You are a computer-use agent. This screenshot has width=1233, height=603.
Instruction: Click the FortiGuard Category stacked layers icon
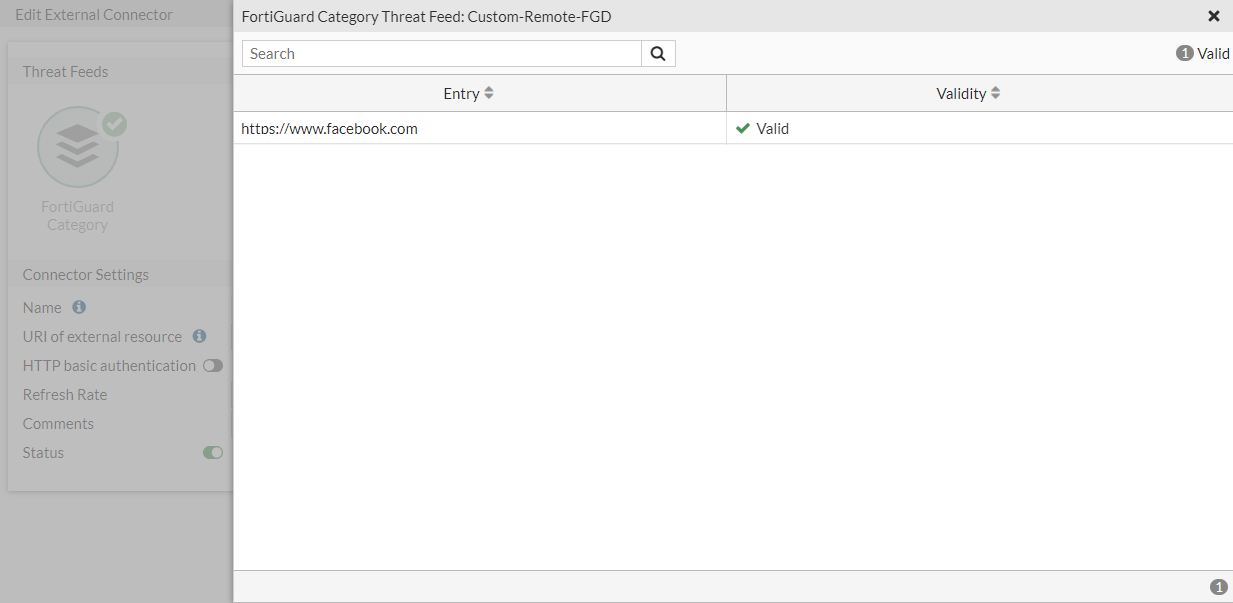tap(77, 147)
